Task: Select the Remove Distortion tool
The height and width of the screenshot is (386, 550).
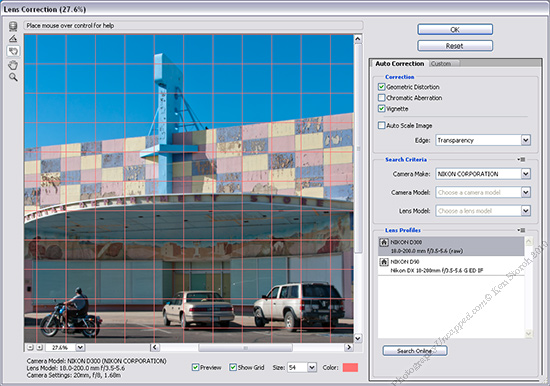Action: tap(13, 26)
